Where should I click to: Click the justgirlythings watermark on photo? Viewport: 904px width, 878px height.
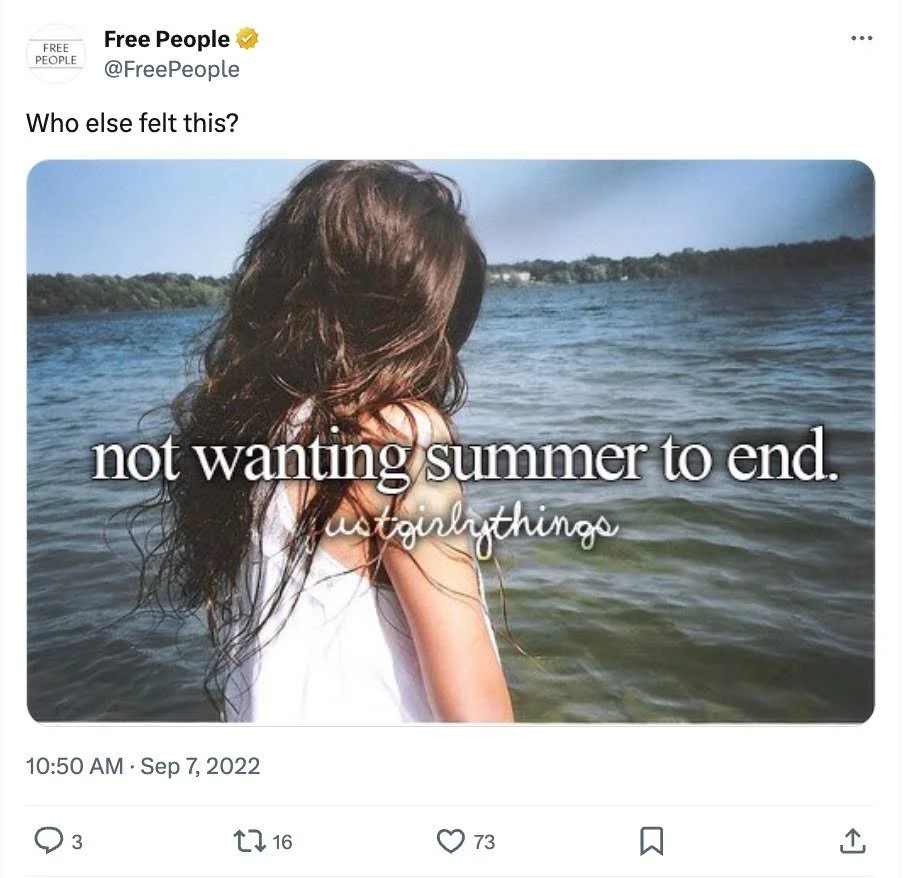[463, 525]
